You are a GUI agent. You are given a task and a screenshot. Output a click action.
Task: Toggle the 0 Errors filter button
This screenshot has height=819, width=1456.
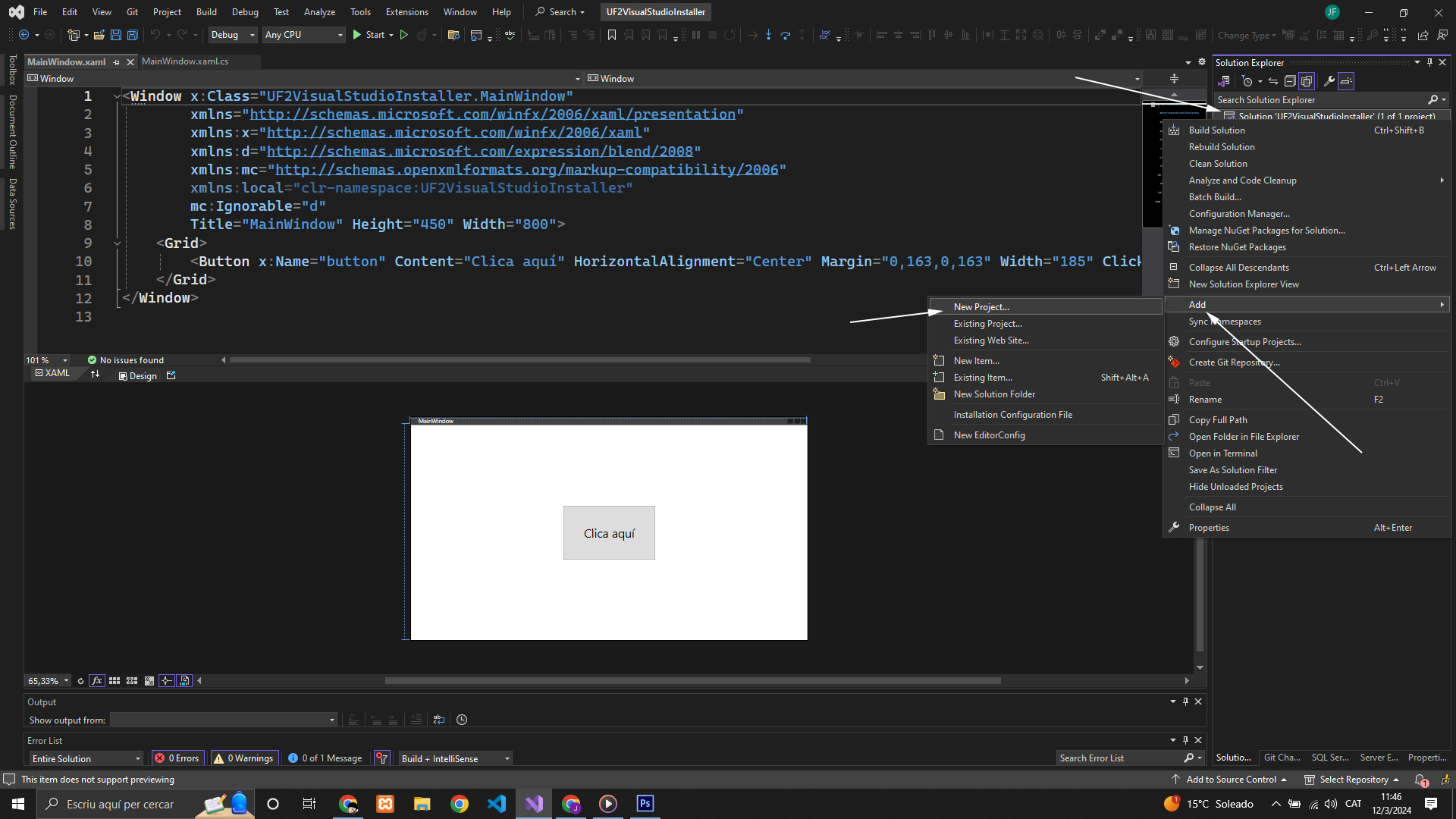pos(177,758)
